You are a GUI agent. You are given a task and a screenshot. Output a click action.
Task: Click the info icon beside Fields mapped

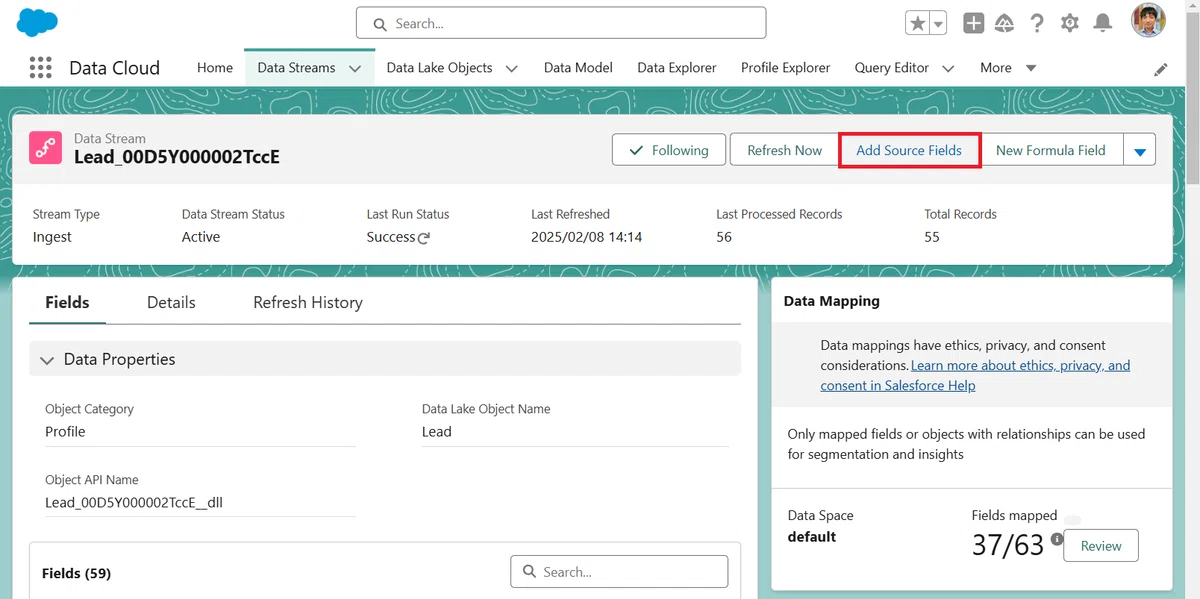point(1057,540)
